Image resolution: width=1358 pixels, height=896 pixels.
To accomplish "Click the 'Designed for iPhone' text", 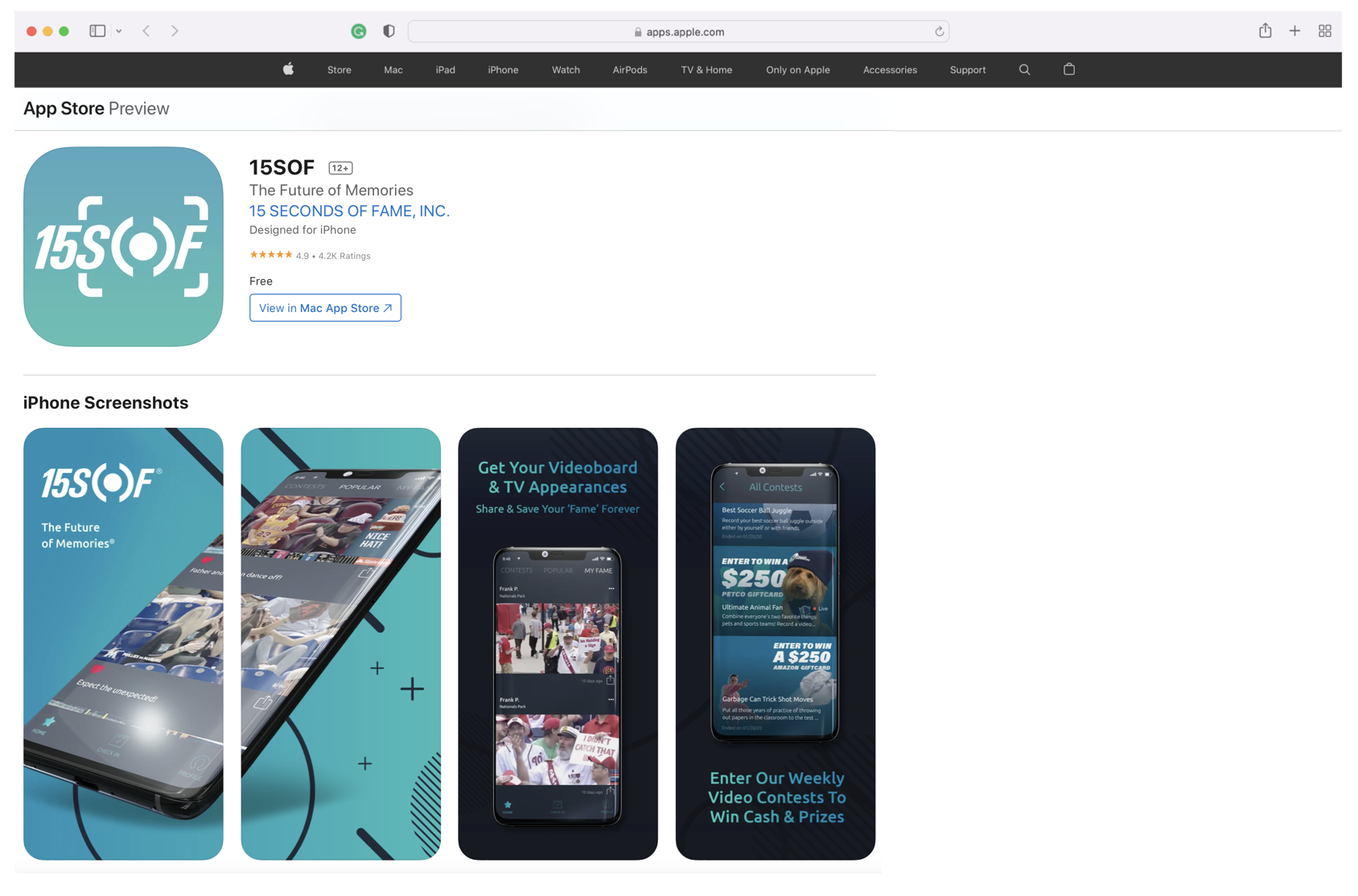I will (302, 230).
